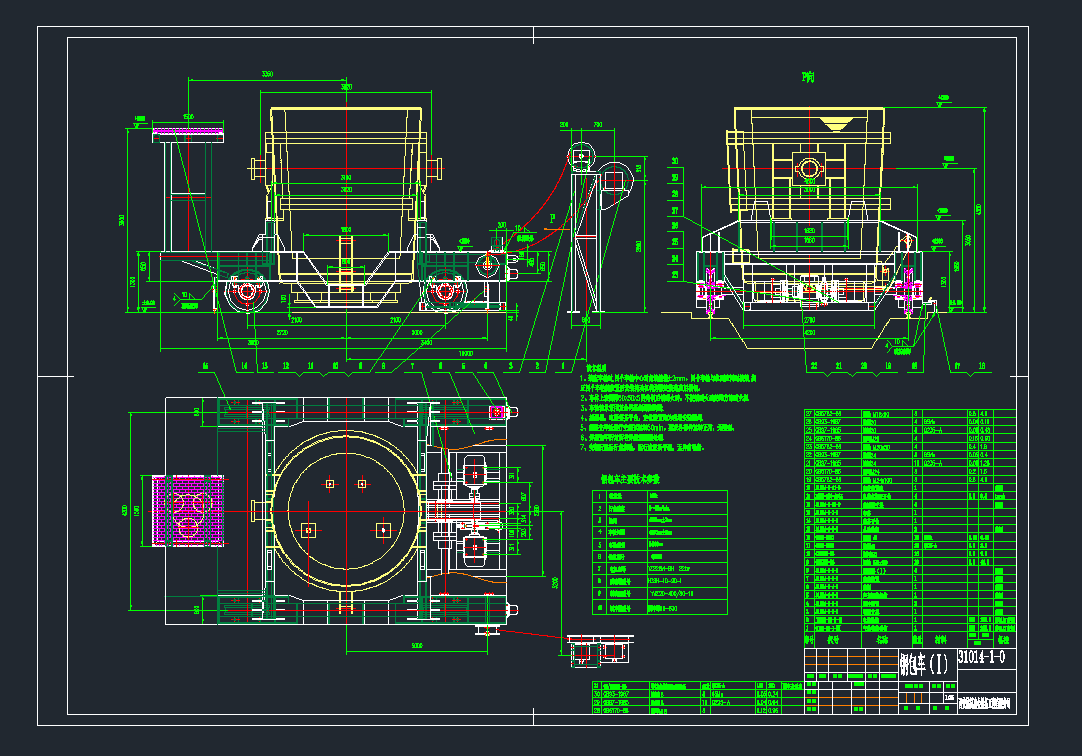Image resolution: width=1082 pixels, height=756 pixels.
Task: Click the drawing number 31014-1-0 in title block
Action: coord(980,659)
